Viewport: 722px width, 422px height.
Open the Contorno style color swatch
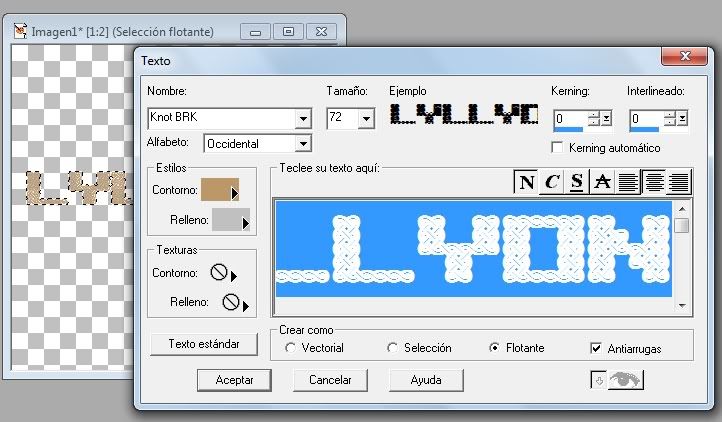(220, 190)
